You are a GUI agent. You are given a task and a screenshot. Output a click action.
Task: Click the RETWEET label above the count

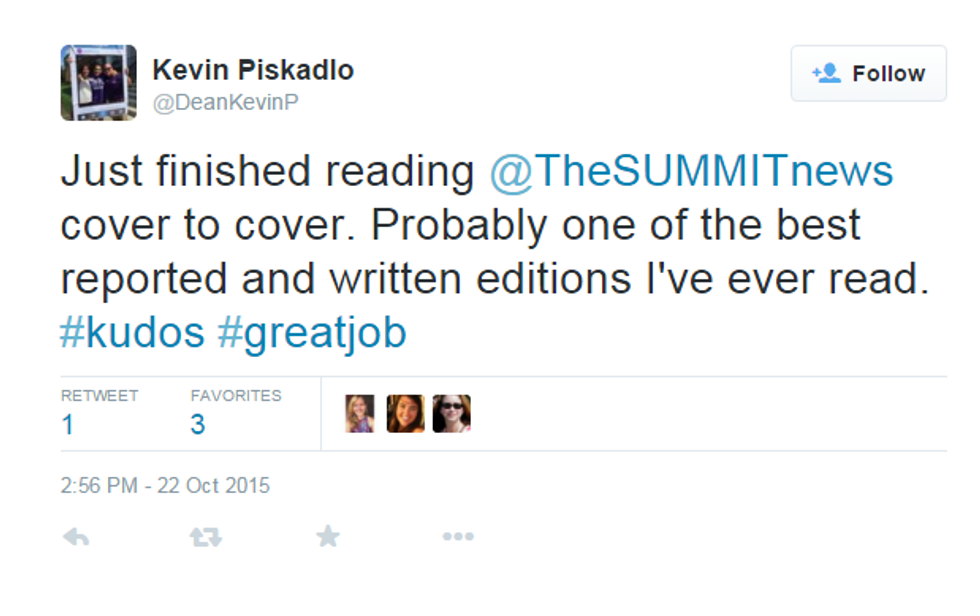tap(99, 396)
